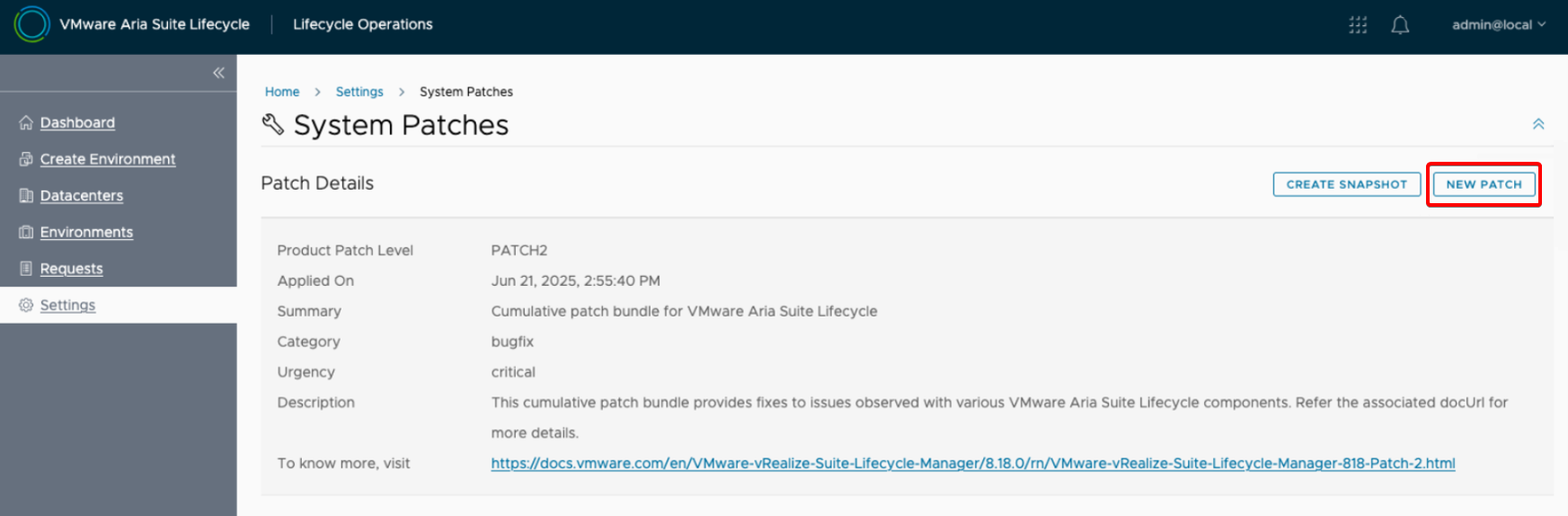
Task: Click the New Patch button
Action: click(1484, 184)
